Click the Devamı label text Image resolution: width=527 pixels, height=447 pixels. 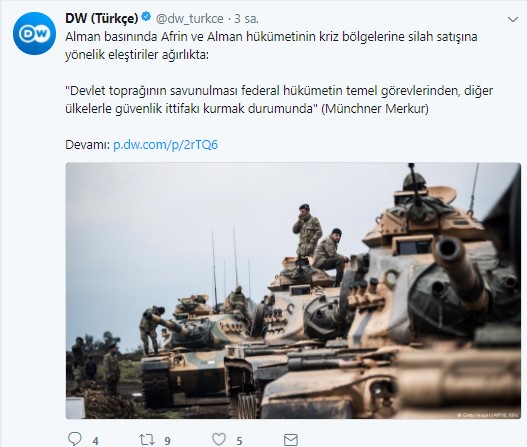click(88, 145)
